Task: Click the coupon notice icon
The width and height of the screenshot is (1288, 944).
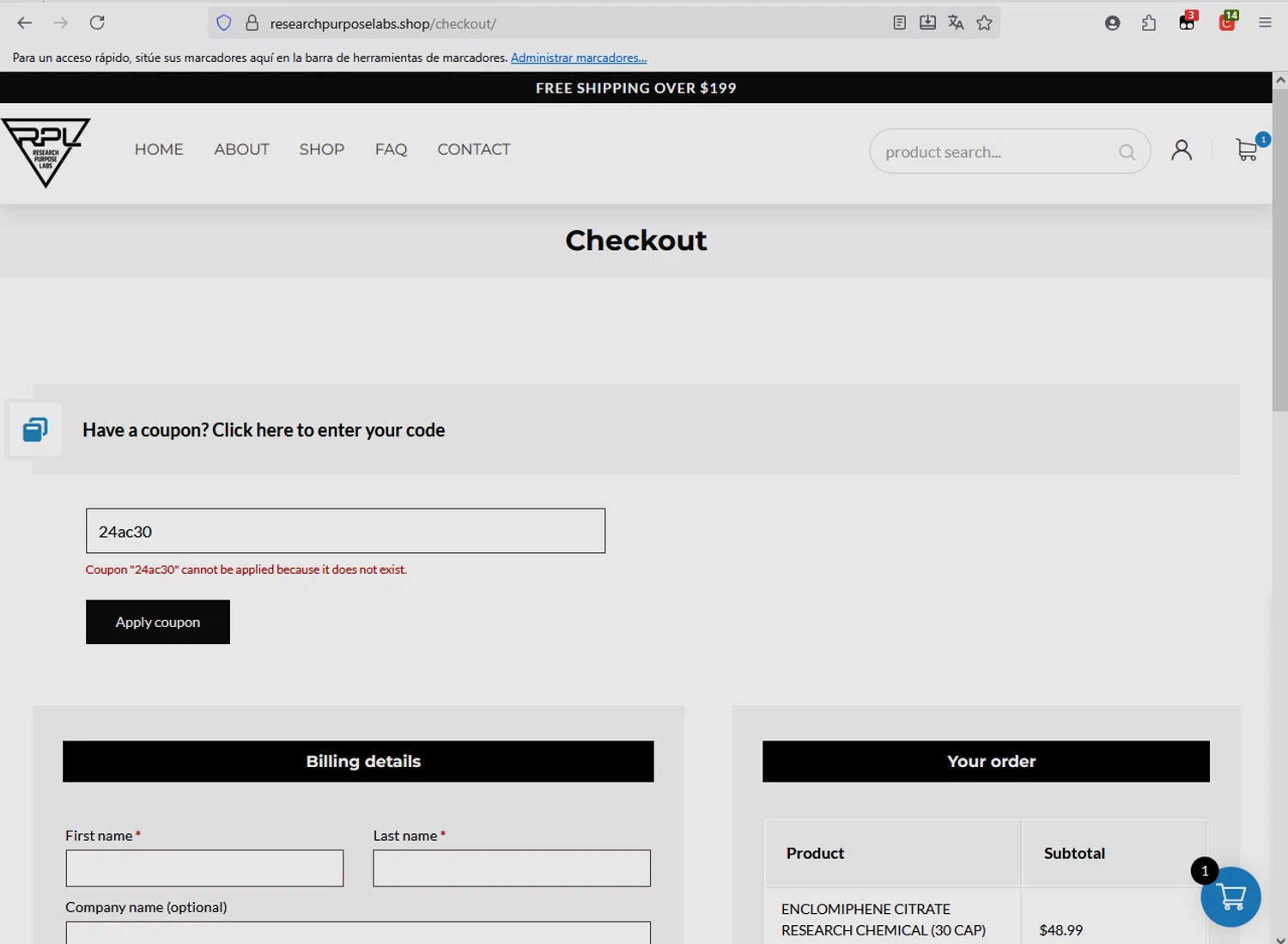Action: tap(35, 429)
